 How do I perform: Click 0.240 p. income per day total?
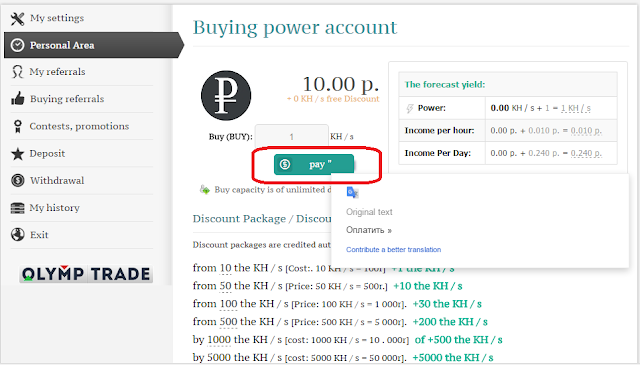(x=586, y=153)
